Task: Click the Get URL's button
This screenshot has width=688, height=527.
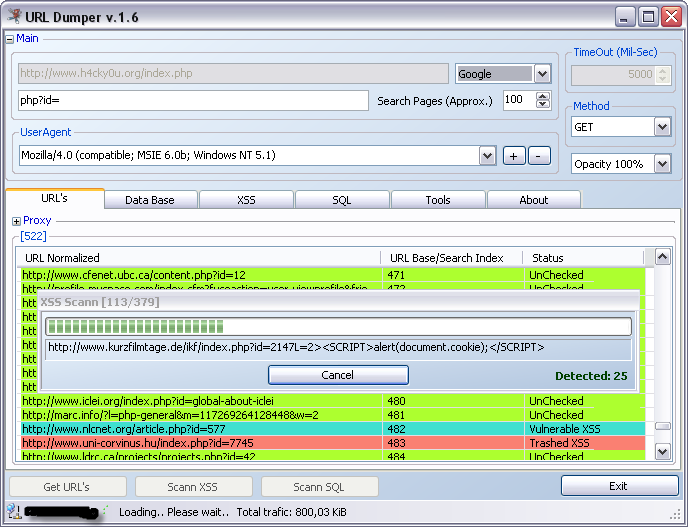Action: point(68,487)
